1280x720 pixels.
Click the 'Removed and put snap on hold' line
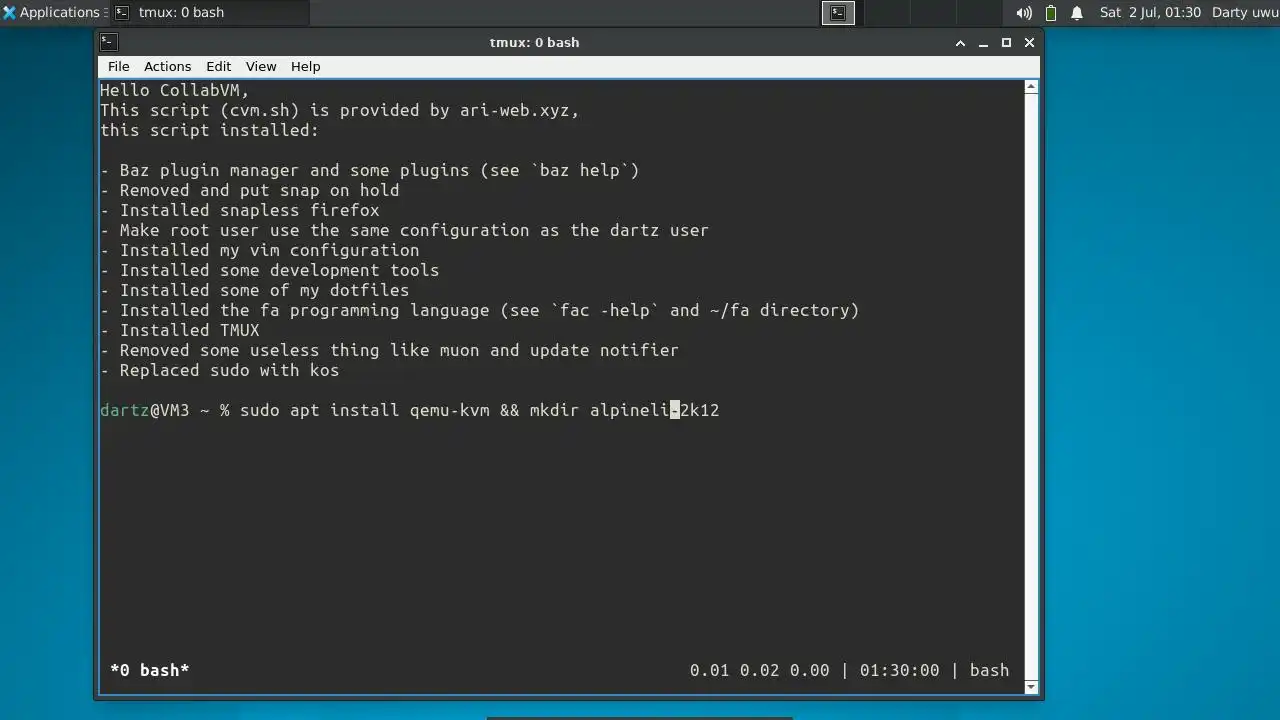tap(249, 190)
